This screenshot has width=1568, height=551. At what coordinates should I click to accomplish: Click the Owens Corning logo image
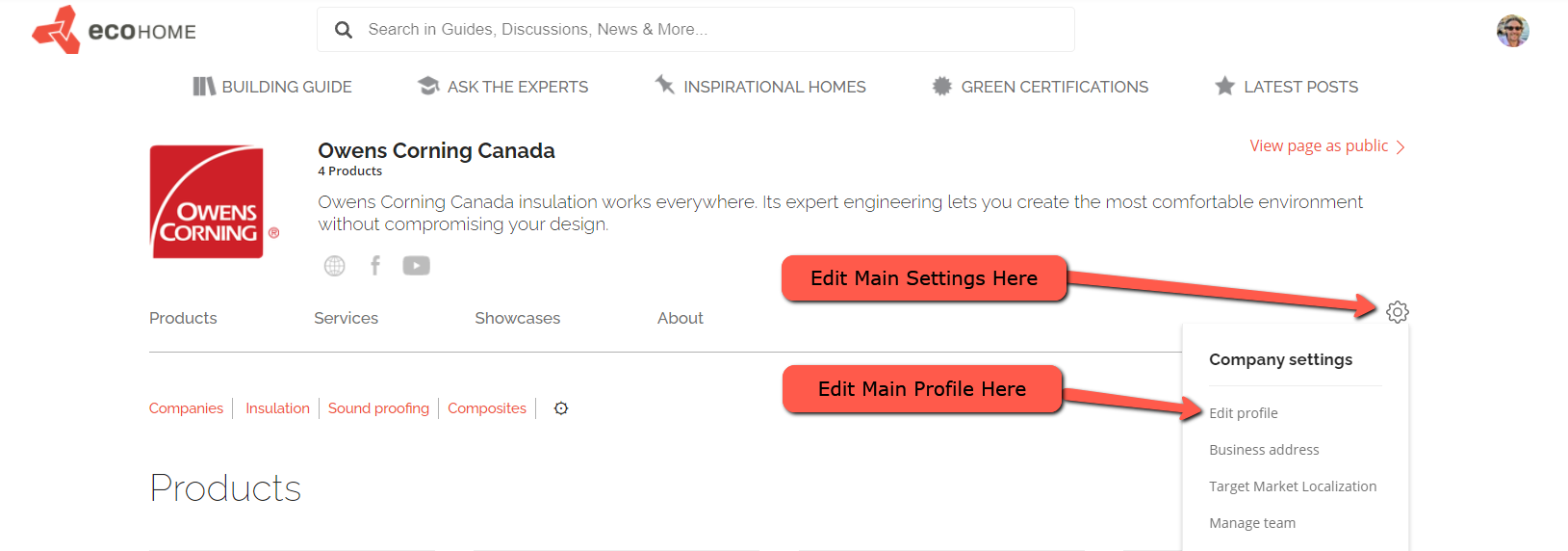point(208,202)
